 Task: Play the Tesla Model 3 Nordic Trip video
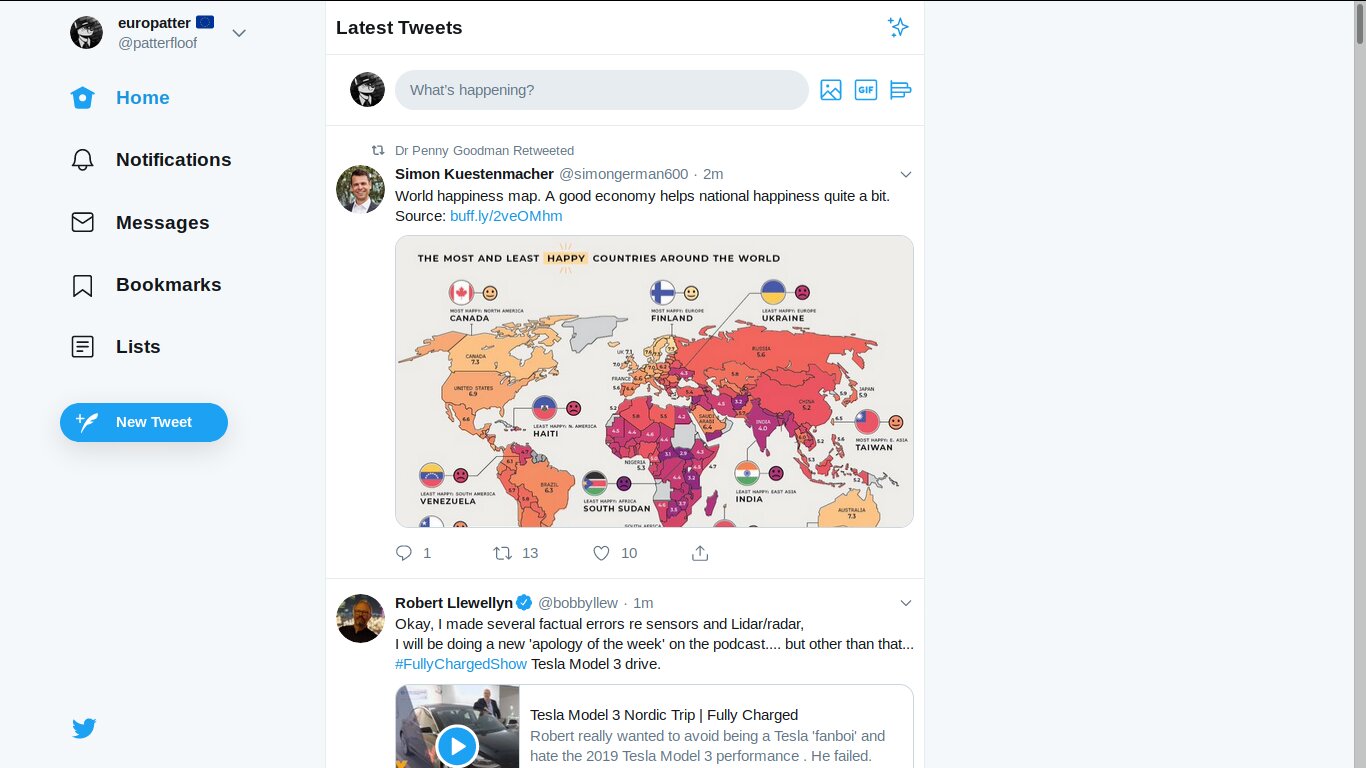click(x=458, y=745)
